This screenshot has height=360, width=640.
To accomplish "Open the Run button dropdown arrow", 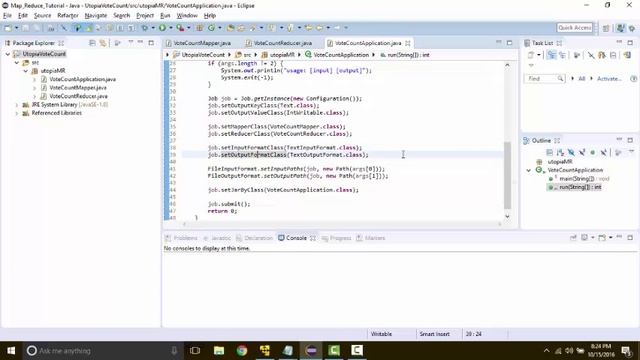I will click(171, 28).
